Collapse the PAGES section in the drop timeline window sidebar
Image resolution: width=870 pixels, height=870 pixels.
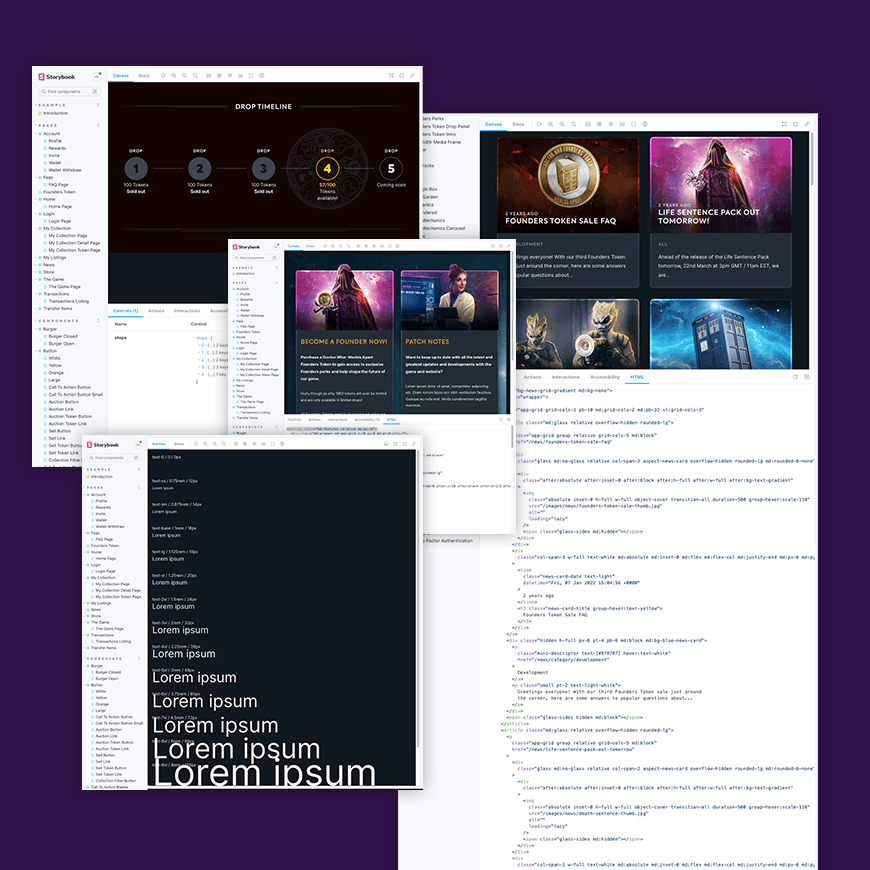click(x=47, y=125)
